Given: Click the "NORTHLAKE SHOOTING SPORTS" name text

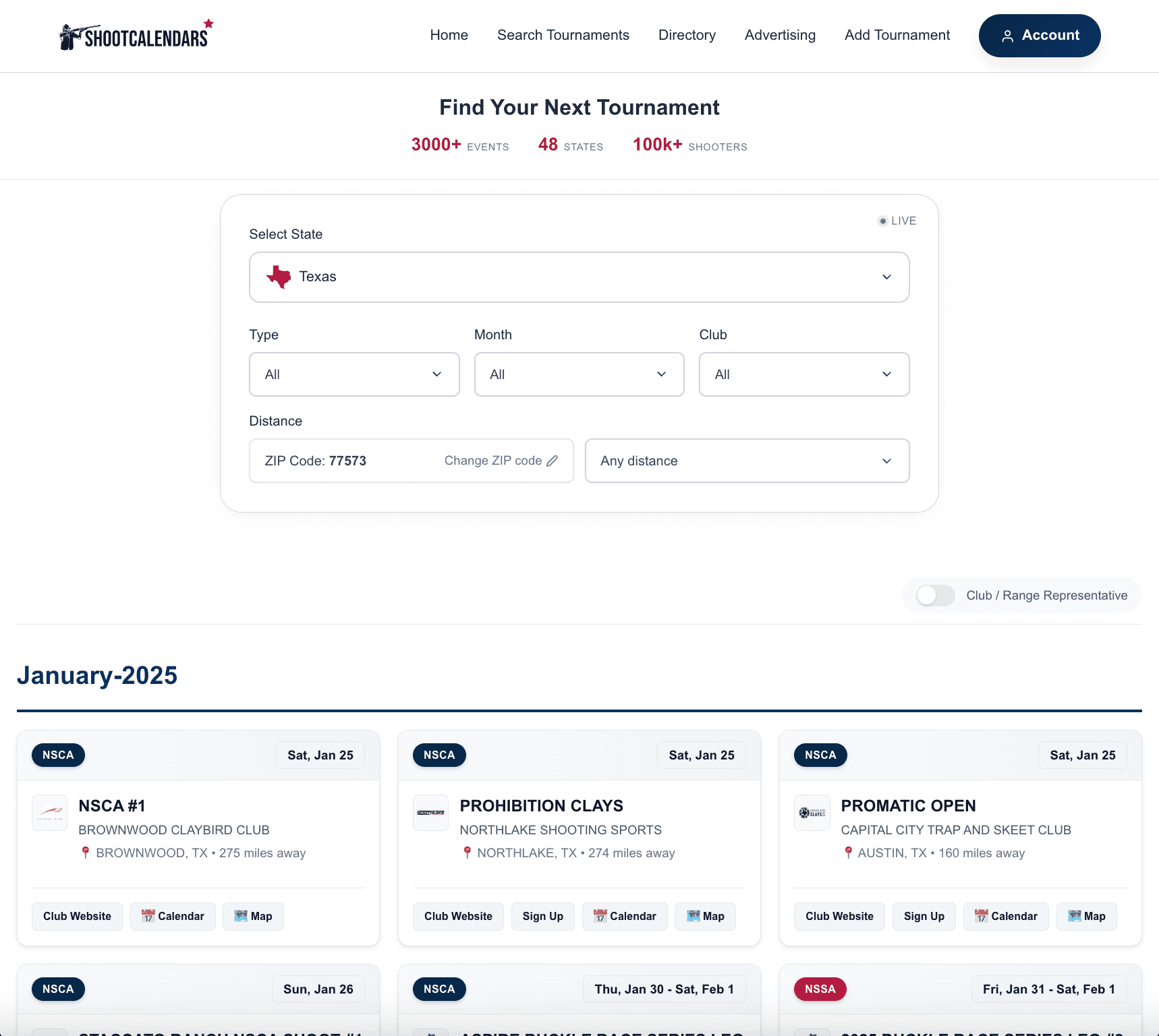Looking at the screenshot, I should pos(561,830).
